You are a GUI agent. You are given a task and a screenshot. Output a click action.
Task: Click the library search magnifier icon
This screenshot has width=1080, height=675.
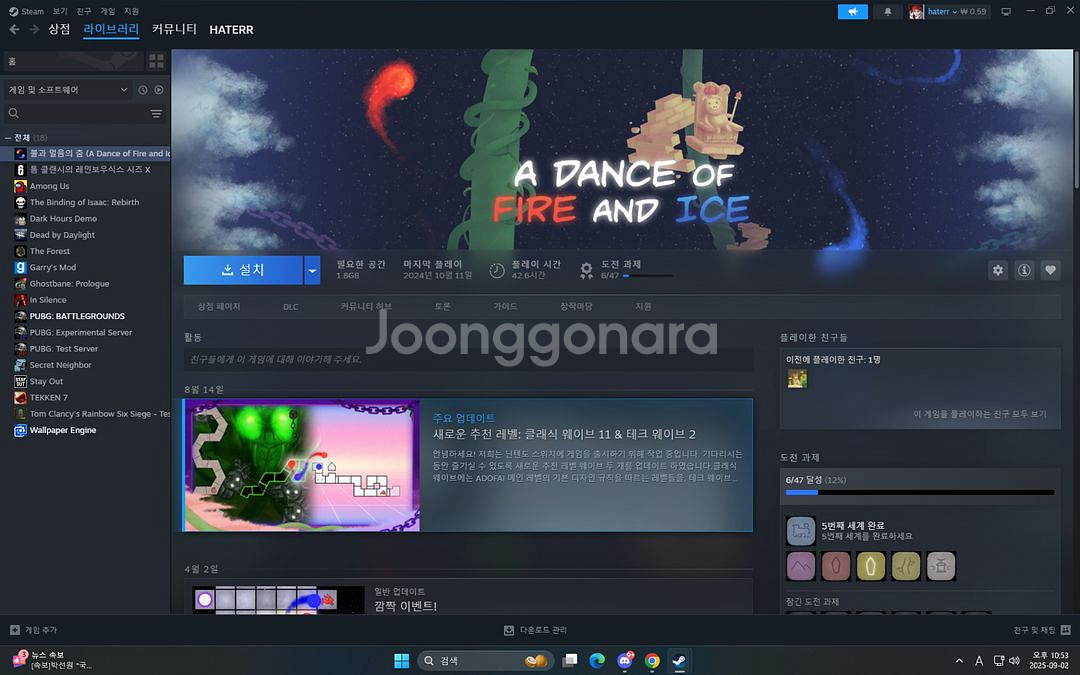[14, 113]
